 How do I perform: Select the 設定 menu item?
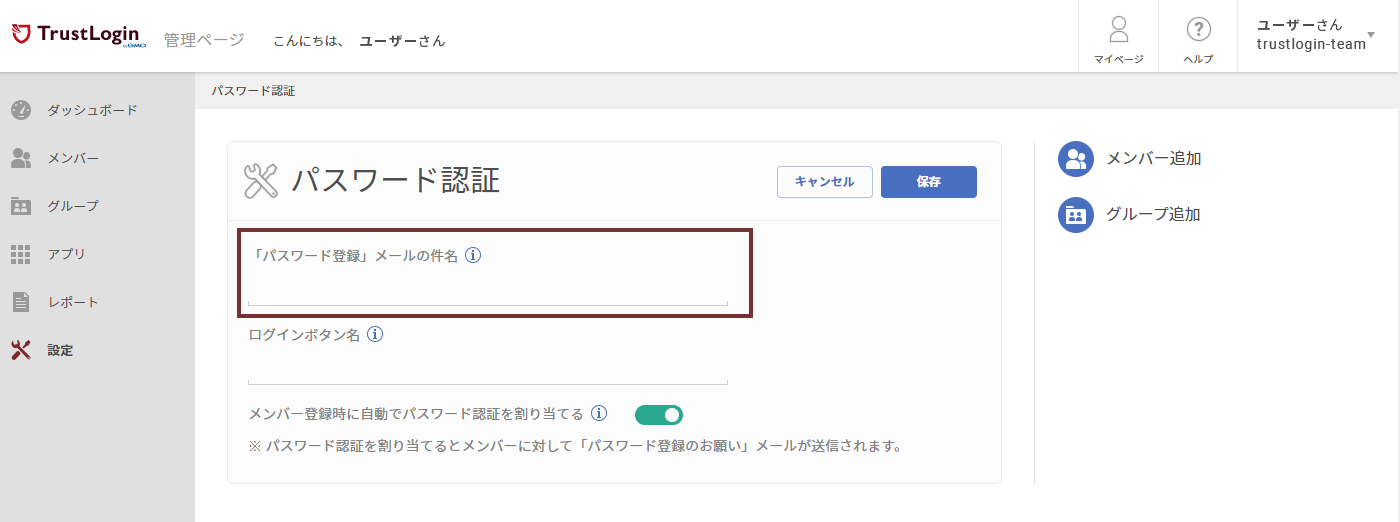tap(60, 350)
